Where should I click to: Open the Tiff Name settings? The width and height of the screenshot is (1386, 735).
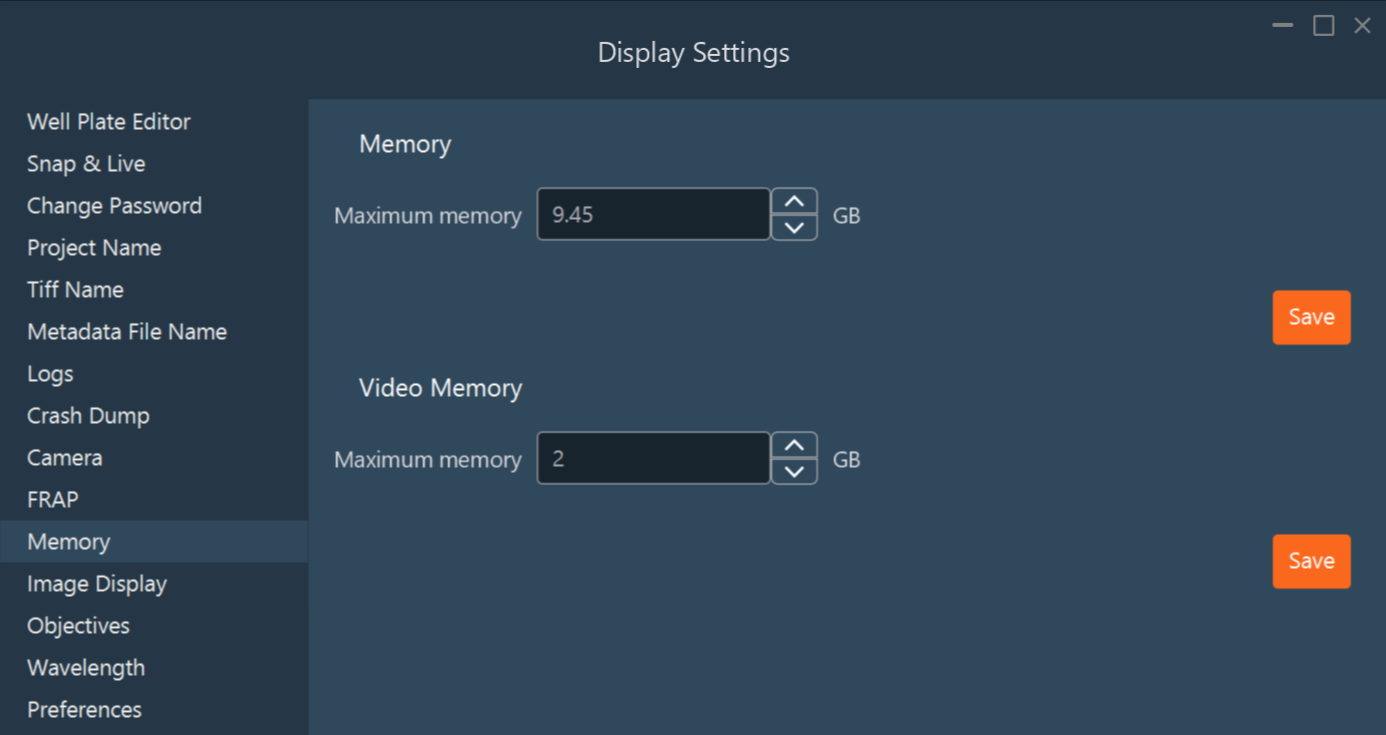click(x=75, y=289)
